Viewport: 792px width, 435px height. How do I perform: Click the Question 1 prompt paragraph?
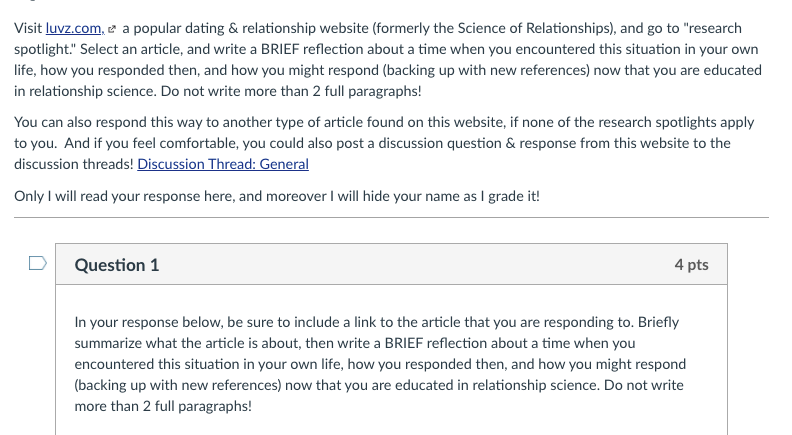(380, 364)
